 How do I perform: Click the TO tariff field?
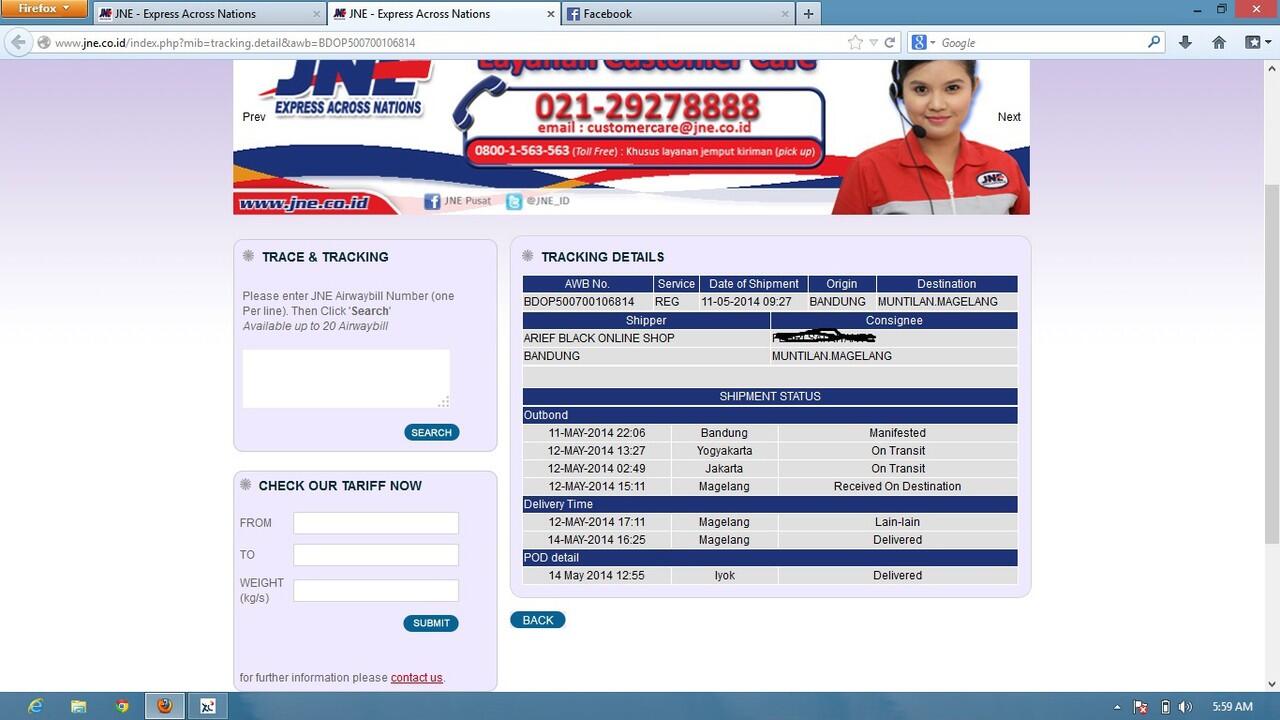click(x=376, y=555)
